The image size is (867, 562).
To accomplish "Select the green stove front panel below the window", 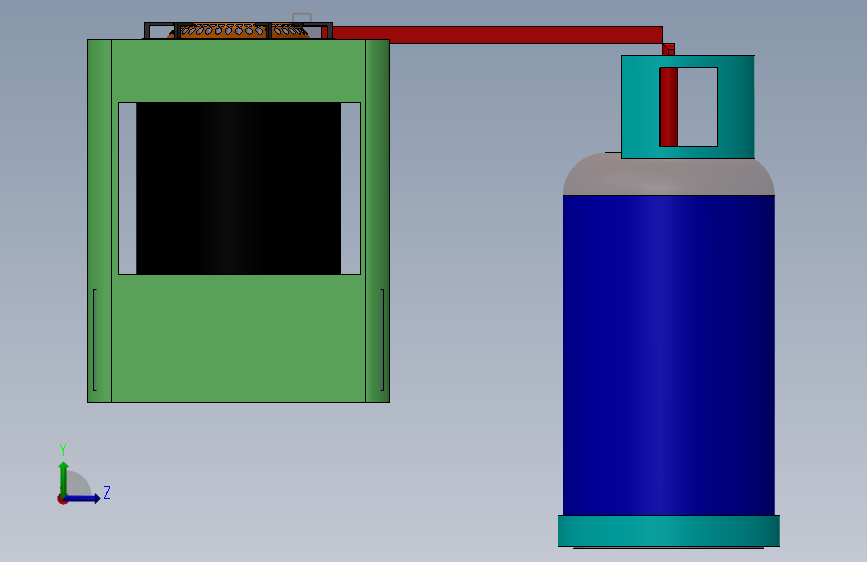I will tap(238, 338).
